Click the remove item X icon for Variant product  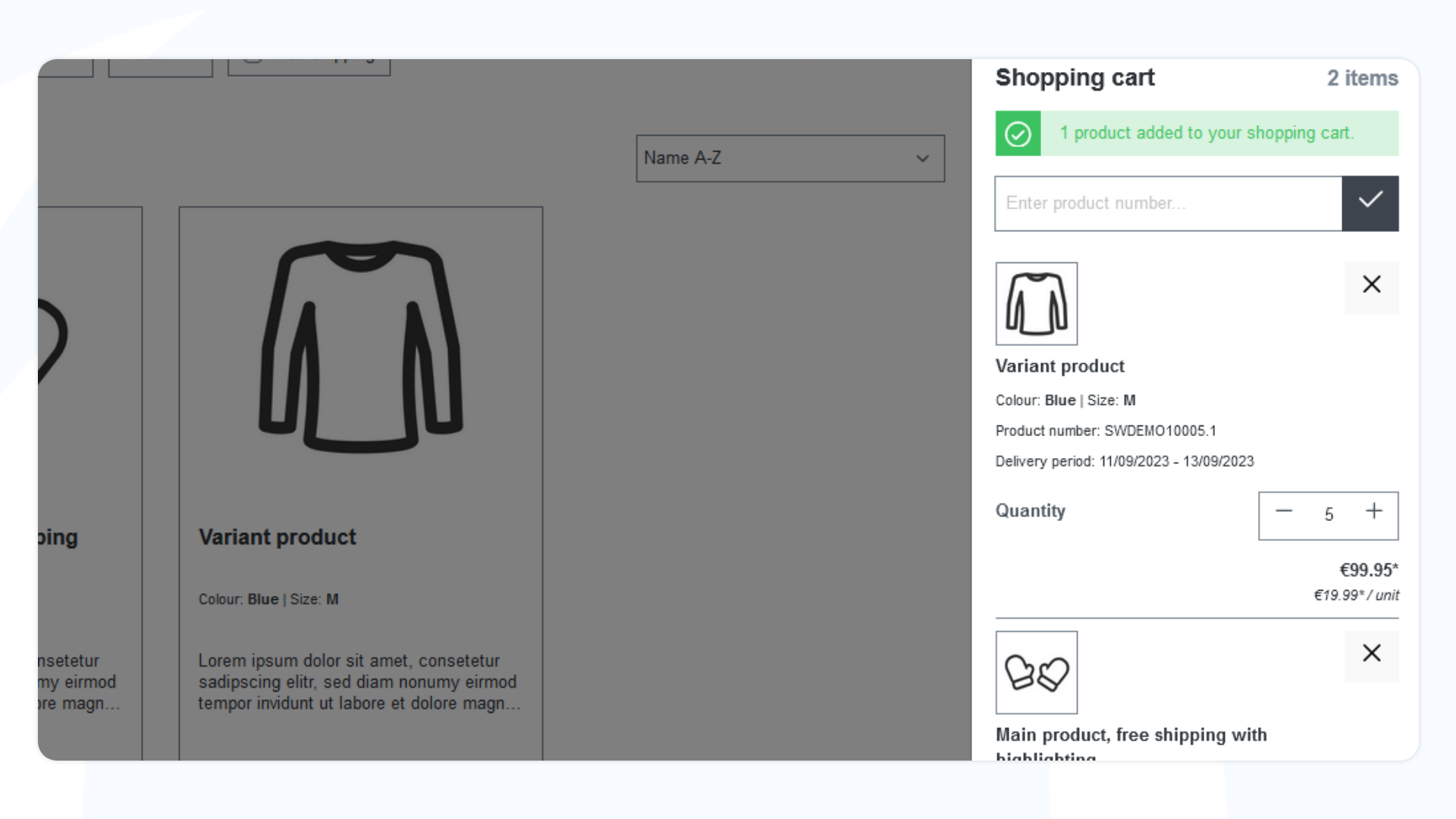[1371, 284]
